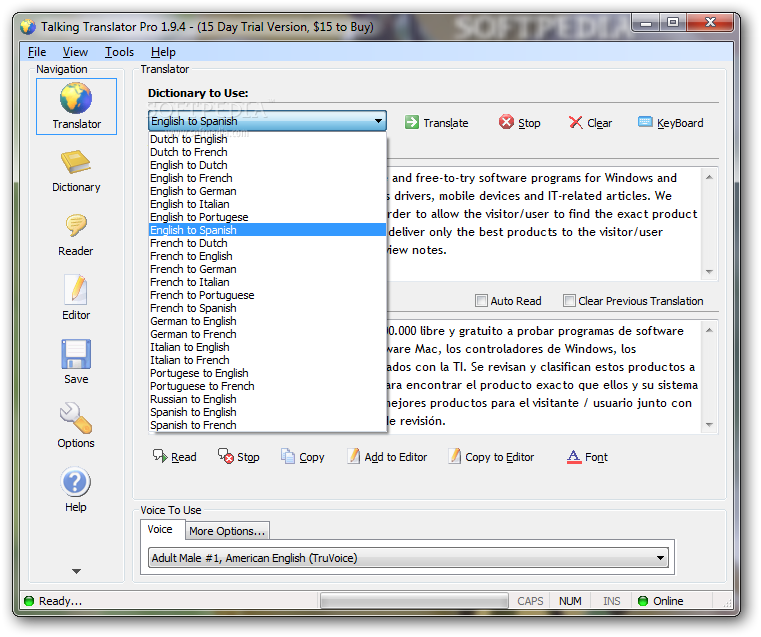Pick Russian to English in dropdown
This screenshot has width=761, height=637.
[267, 399]
